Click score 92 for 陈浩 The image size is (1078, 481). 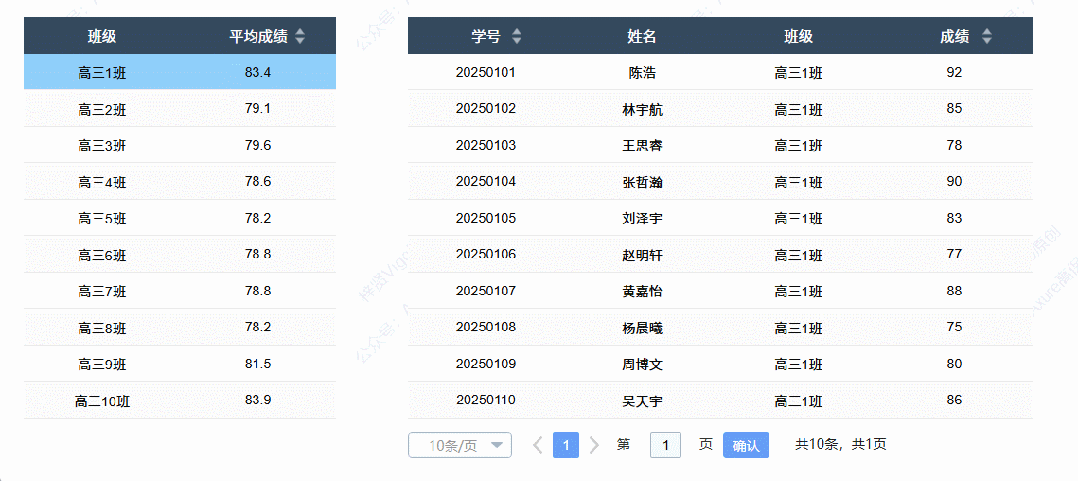coord(954,72)
